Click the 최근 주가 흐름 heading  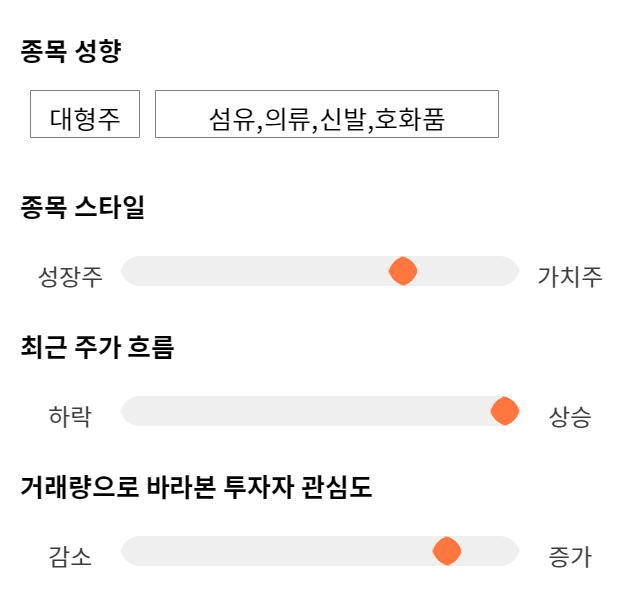[97, 347]
